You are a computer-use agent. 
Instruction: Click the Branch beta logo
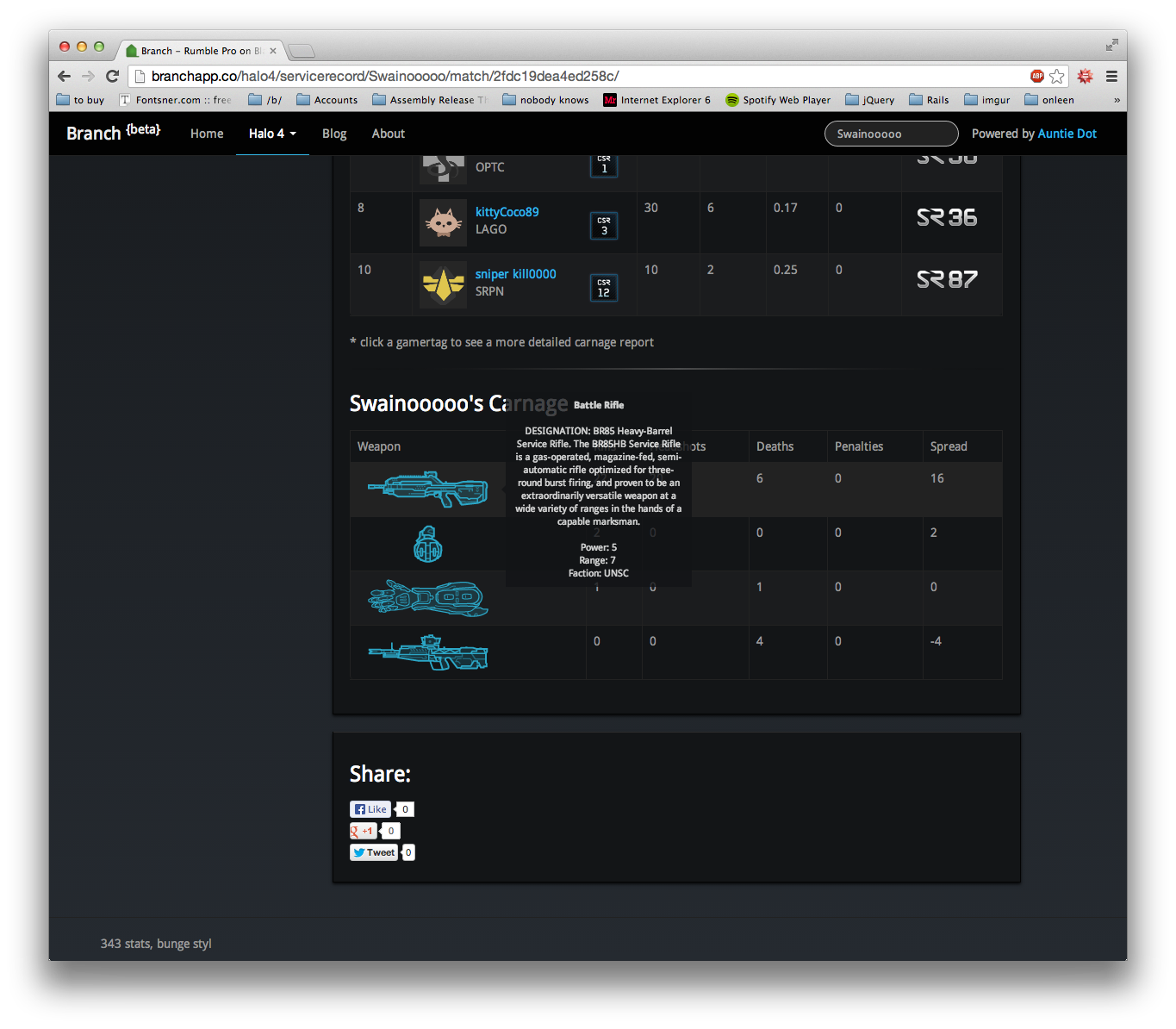click(113, 133)
